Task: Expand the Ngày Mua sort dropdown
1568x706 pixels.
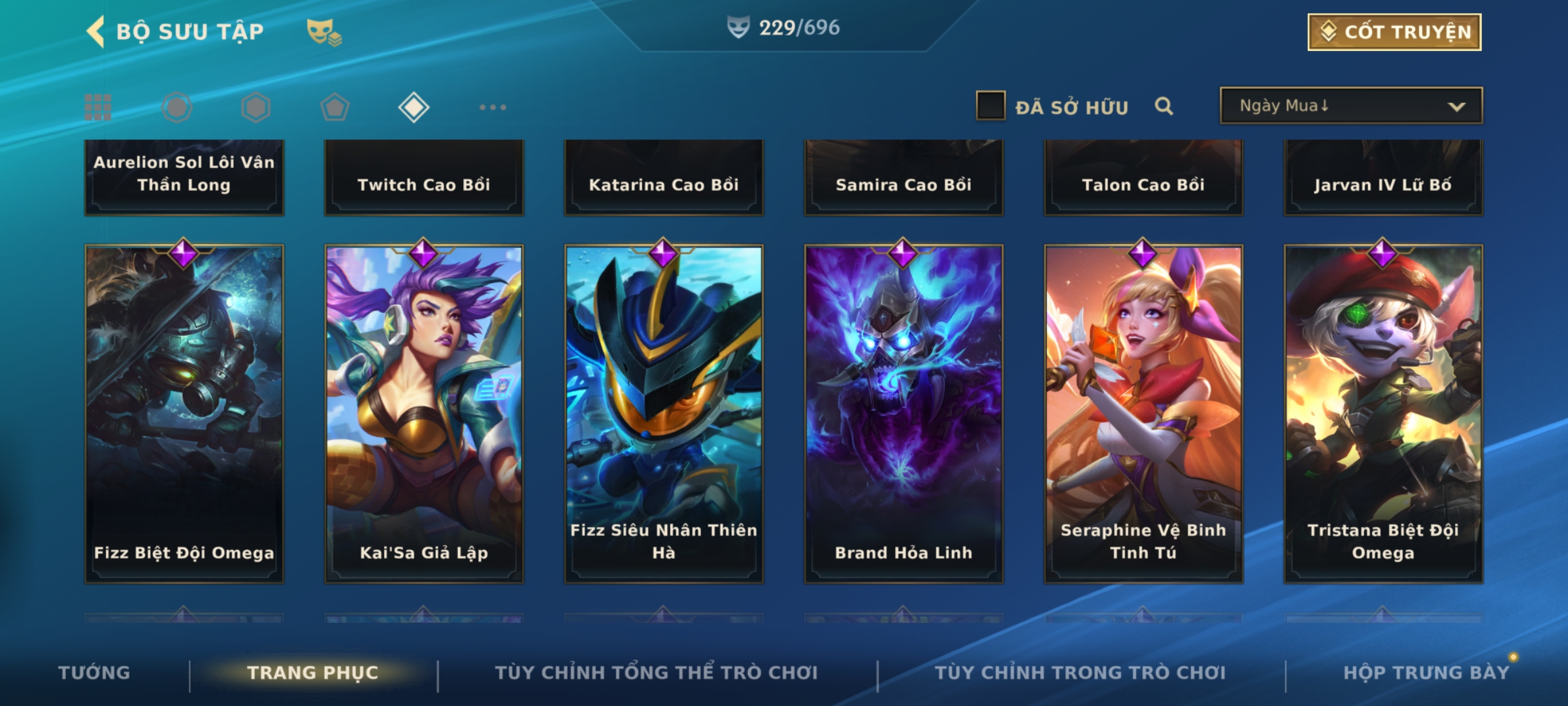Action: [1351, 105]
